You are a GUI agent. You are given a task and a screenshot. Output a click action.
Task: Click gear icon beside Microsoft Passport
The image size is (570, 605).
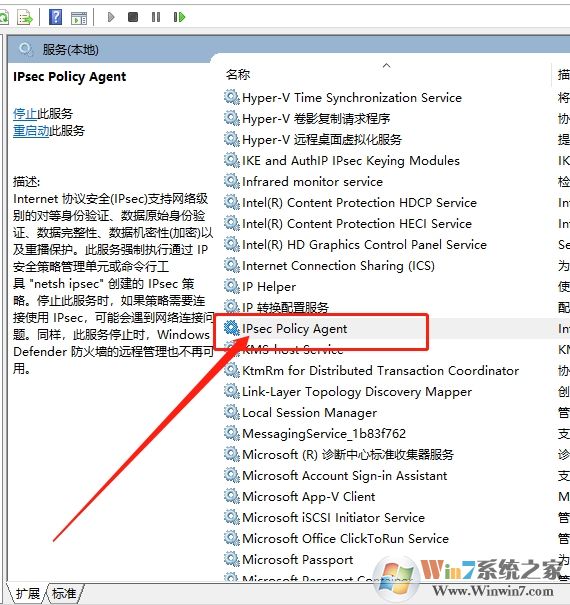point(232,559)
